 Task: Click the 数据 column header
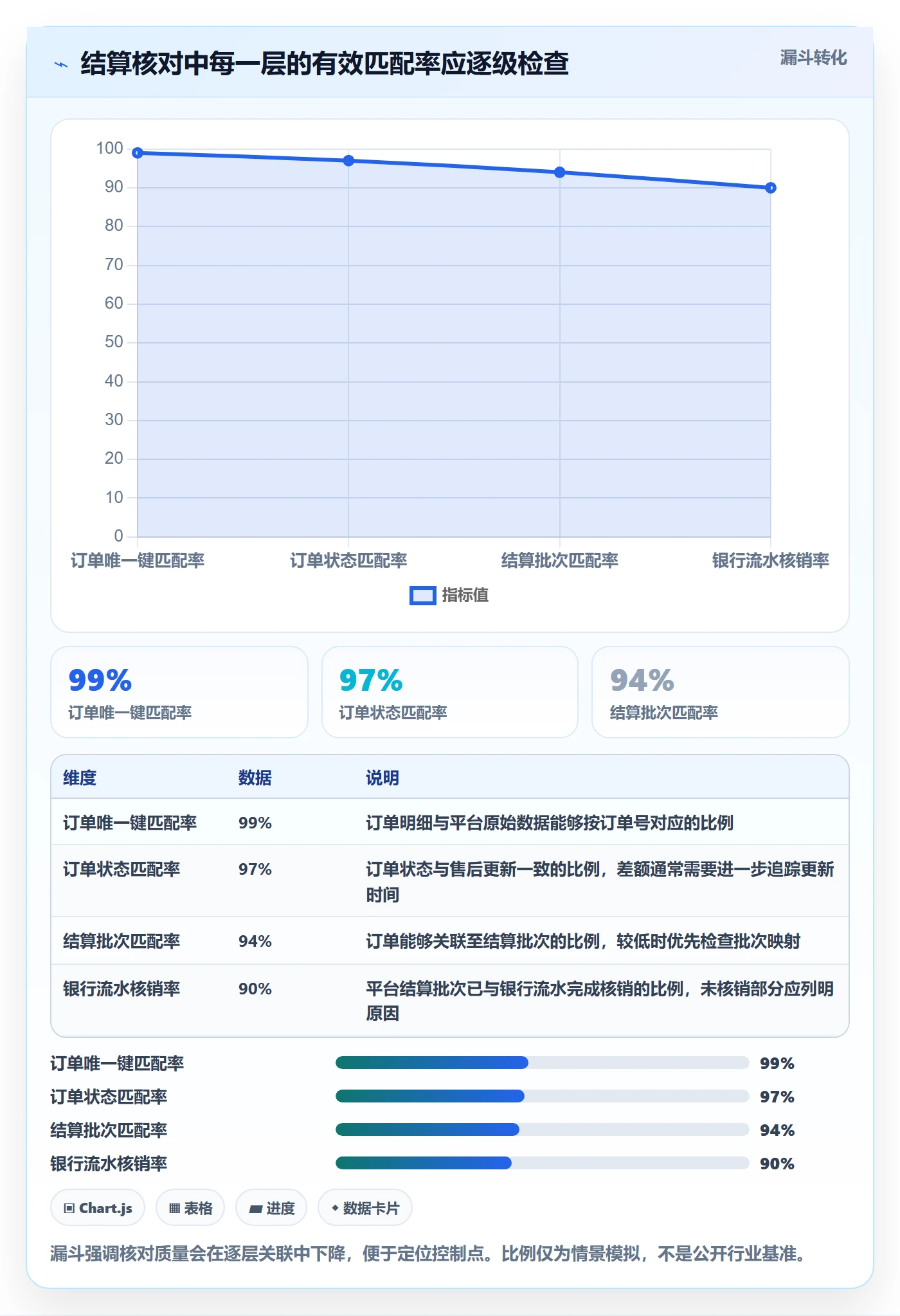pyautogui.click(x=255, y=778)
